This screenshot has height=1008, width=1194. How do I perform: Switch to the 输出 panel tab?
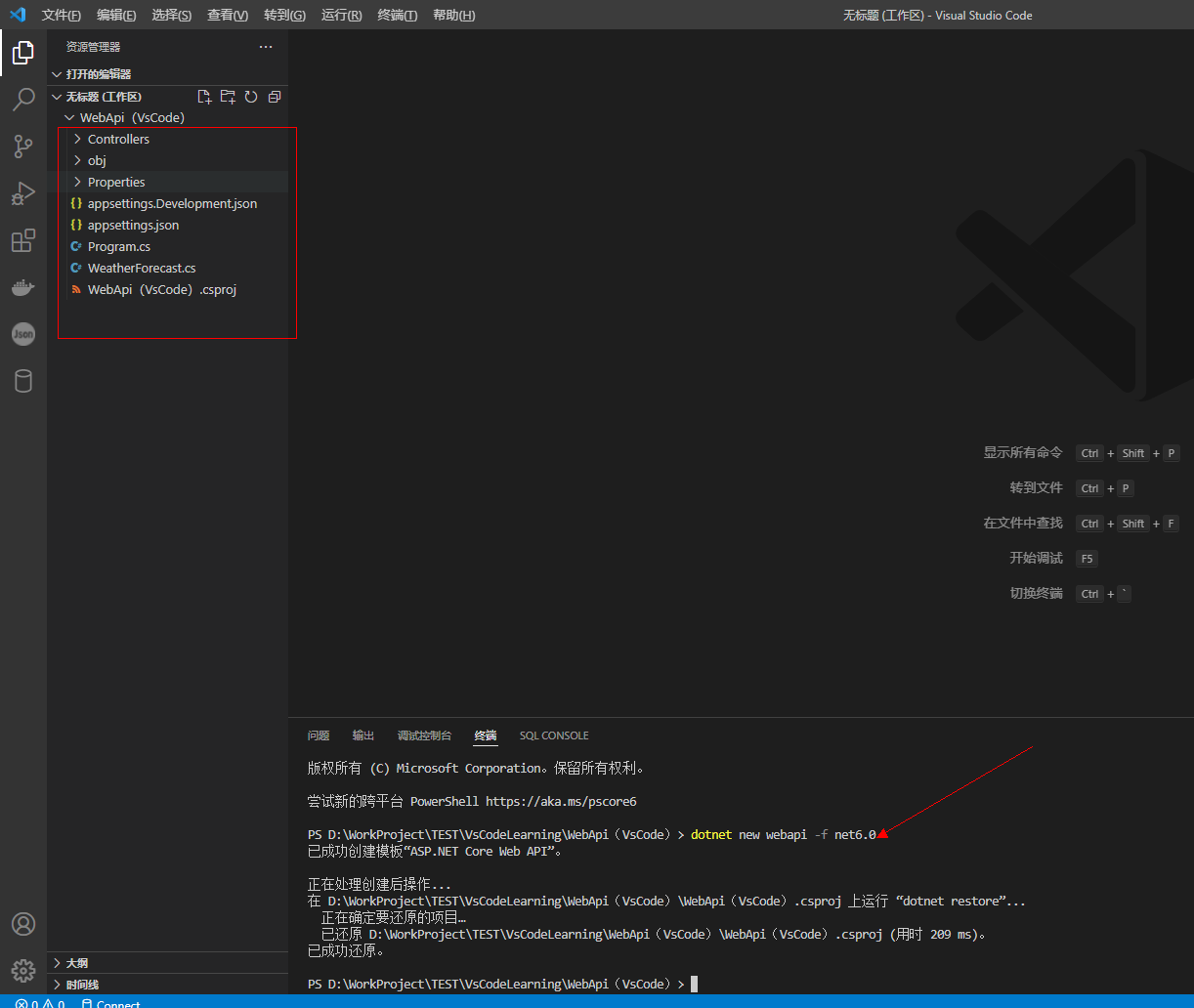point(362,735)
